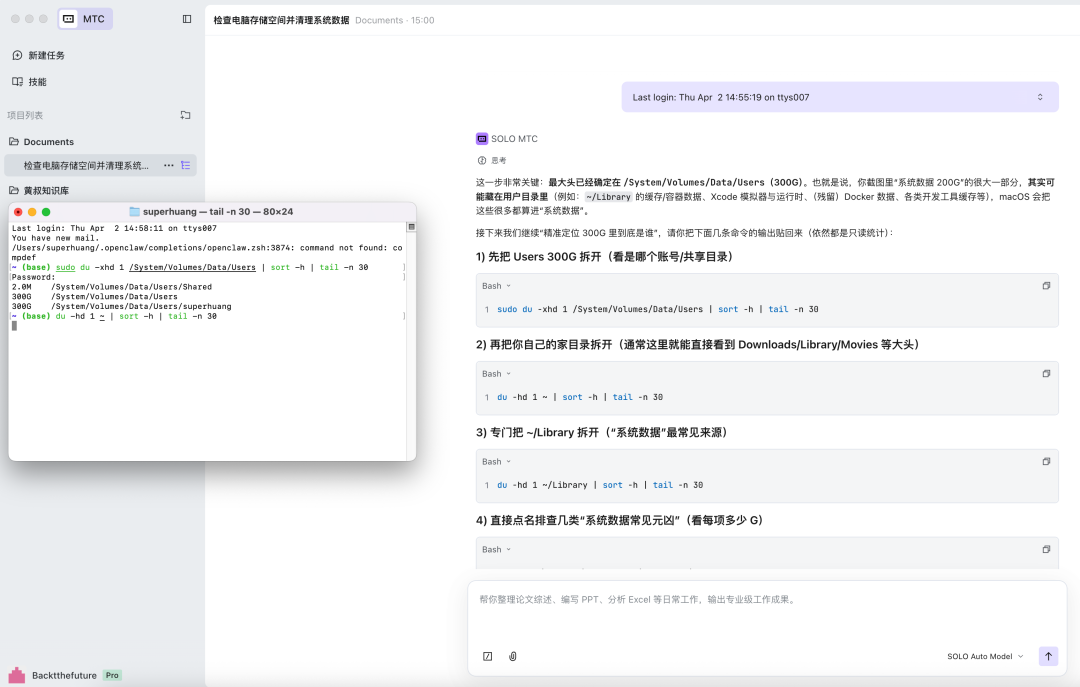The width and height of the screenshot is (1080, 687).
Task: Open the 黄叔知识库 project folder
Action: [46, 190]
